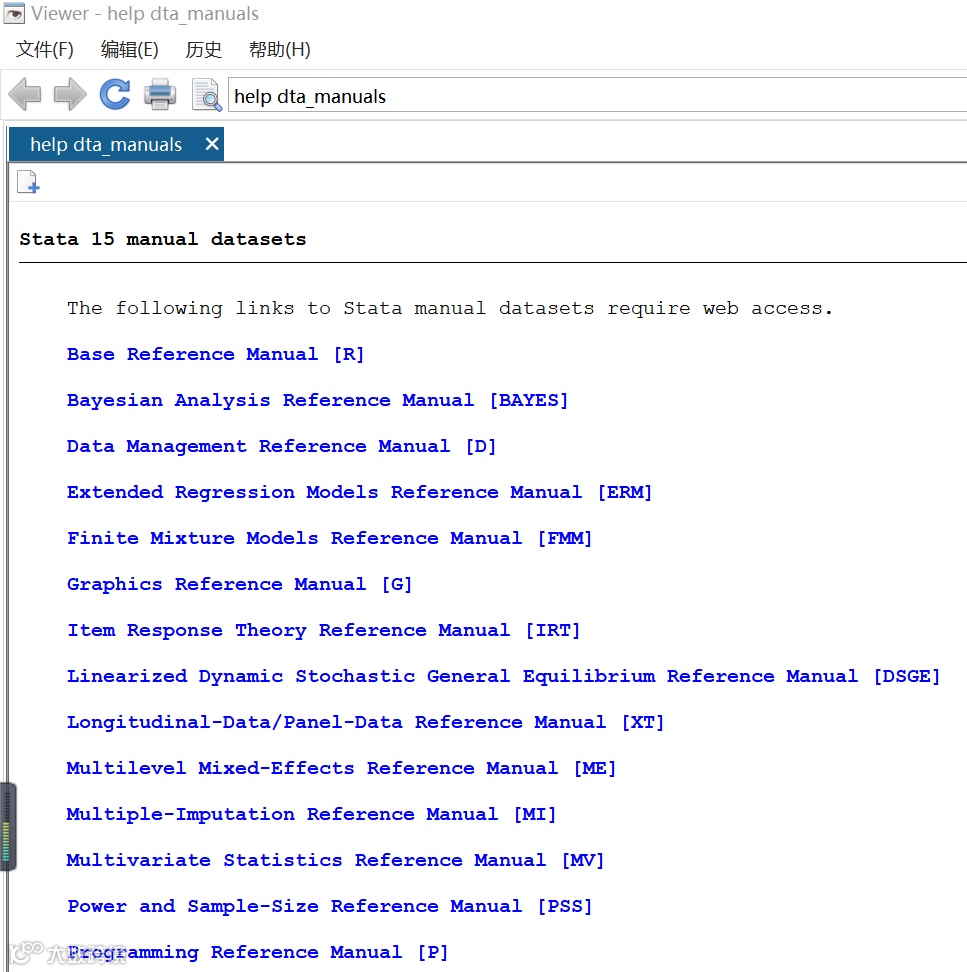The height and width of the screenshot is (972, 967).
Task: Click the command box showing help dta_manuals
Action: [598, 95]
